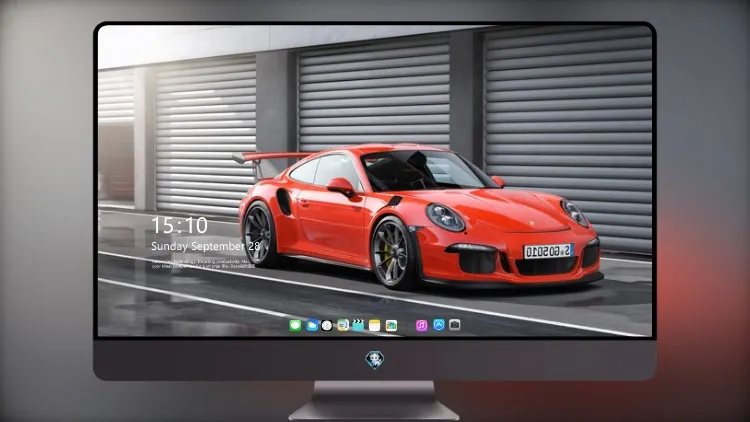Image resolution: width=750 pixels, height=422 pixels.
Task: Open the colorful gallery icon beside Notes
Action: pyautogui.click(x=391, y=326)
